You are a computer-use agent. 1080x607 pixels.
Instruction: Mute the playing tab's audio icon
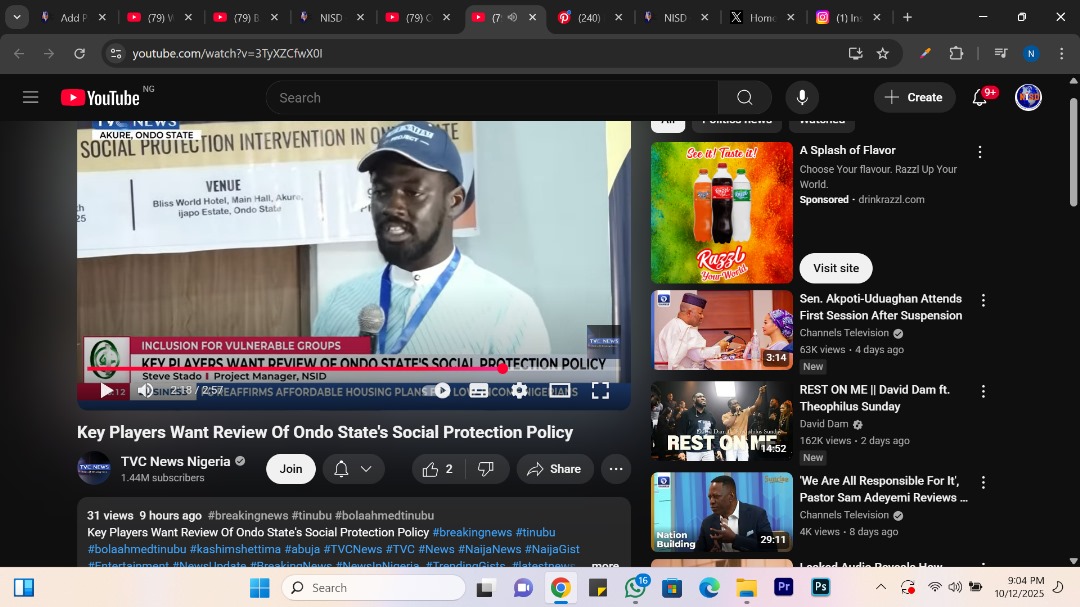512,17
